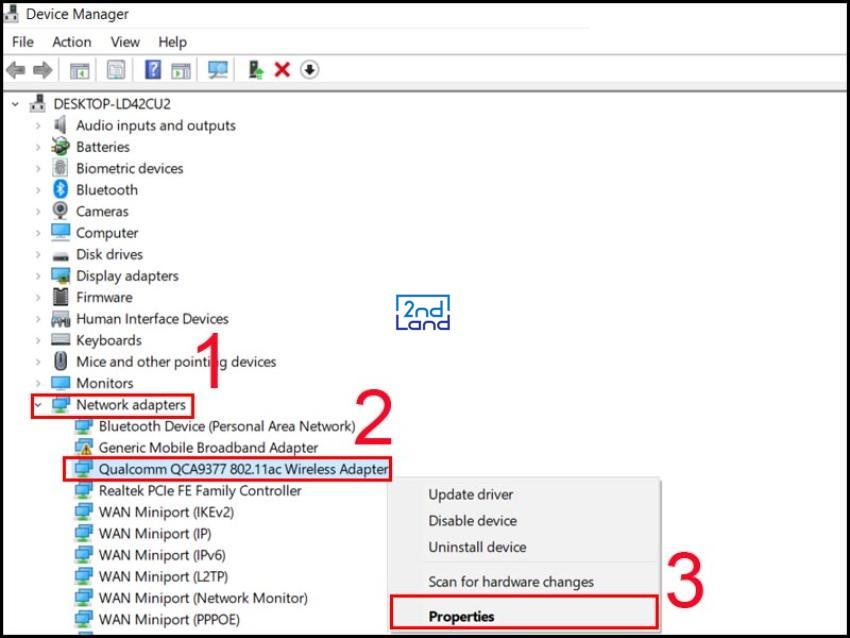Click Show/Hide Console Tree toolbar icon
This screenshot has width=850, height=638.
click(80, 70)
